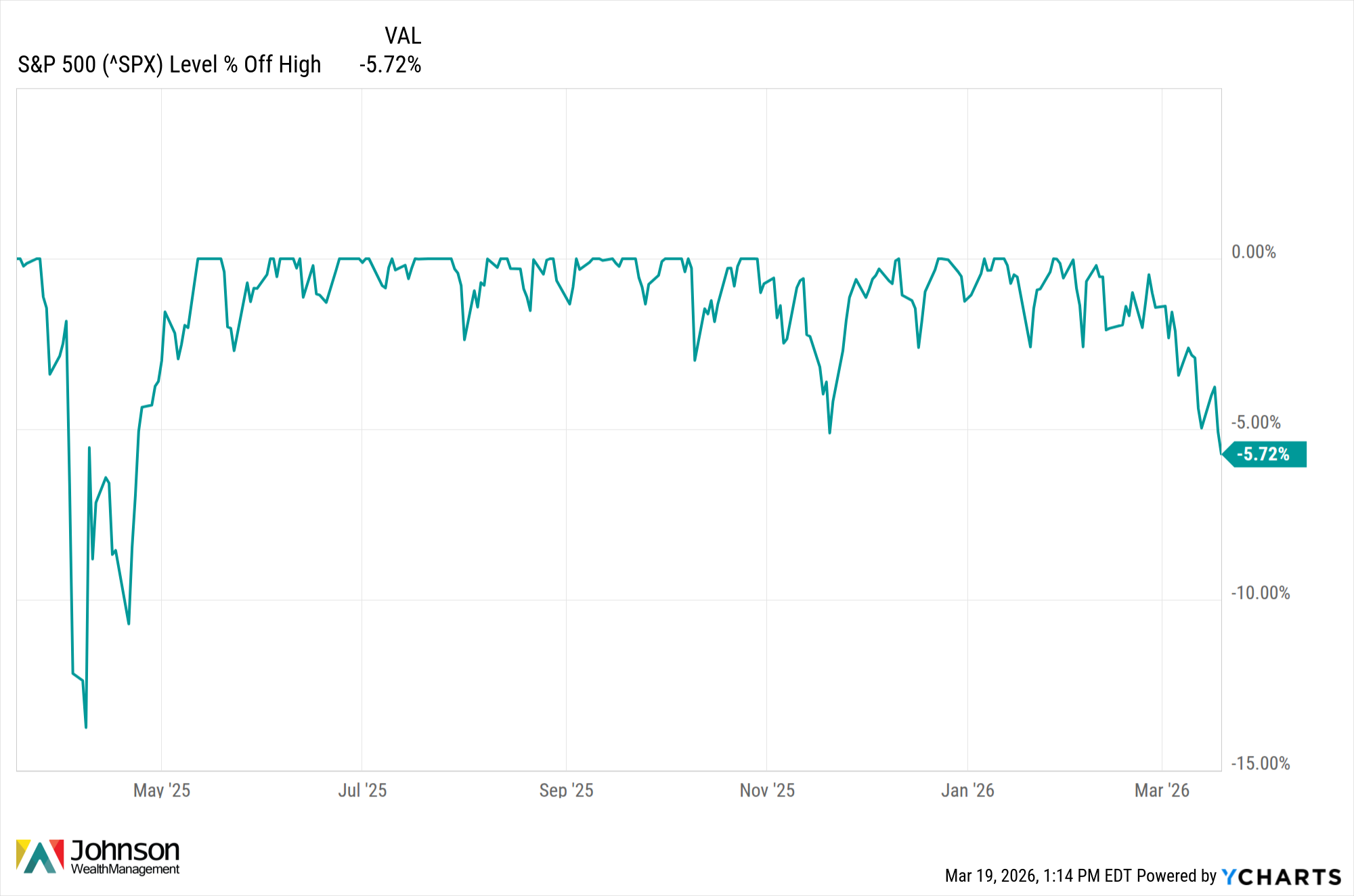Click the -5.00% y-axis label
Viewport: 1354px width, 896px height.
1256,423
